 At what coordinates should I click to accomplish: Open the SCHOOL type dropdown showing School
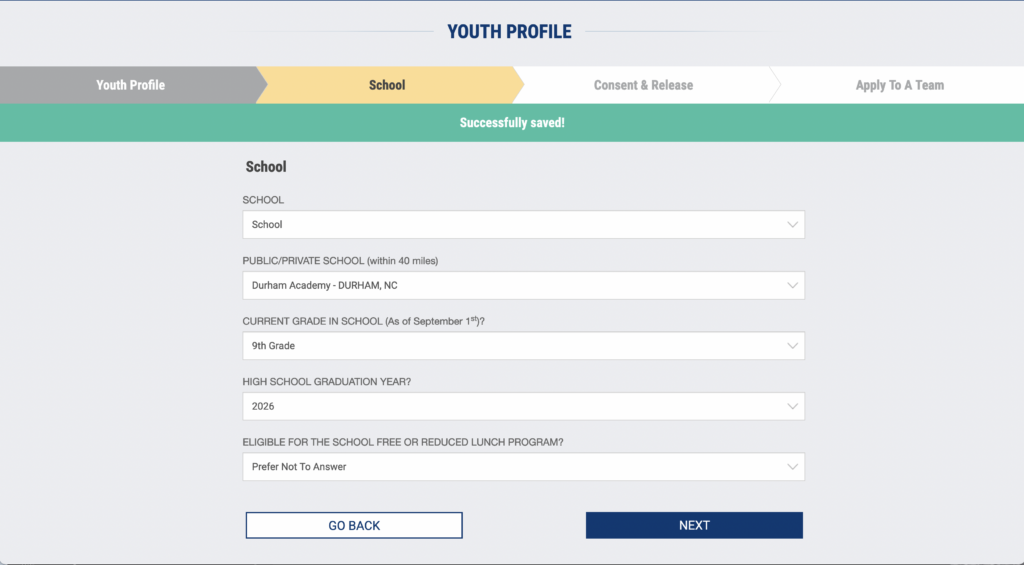[x=523, y=225]
